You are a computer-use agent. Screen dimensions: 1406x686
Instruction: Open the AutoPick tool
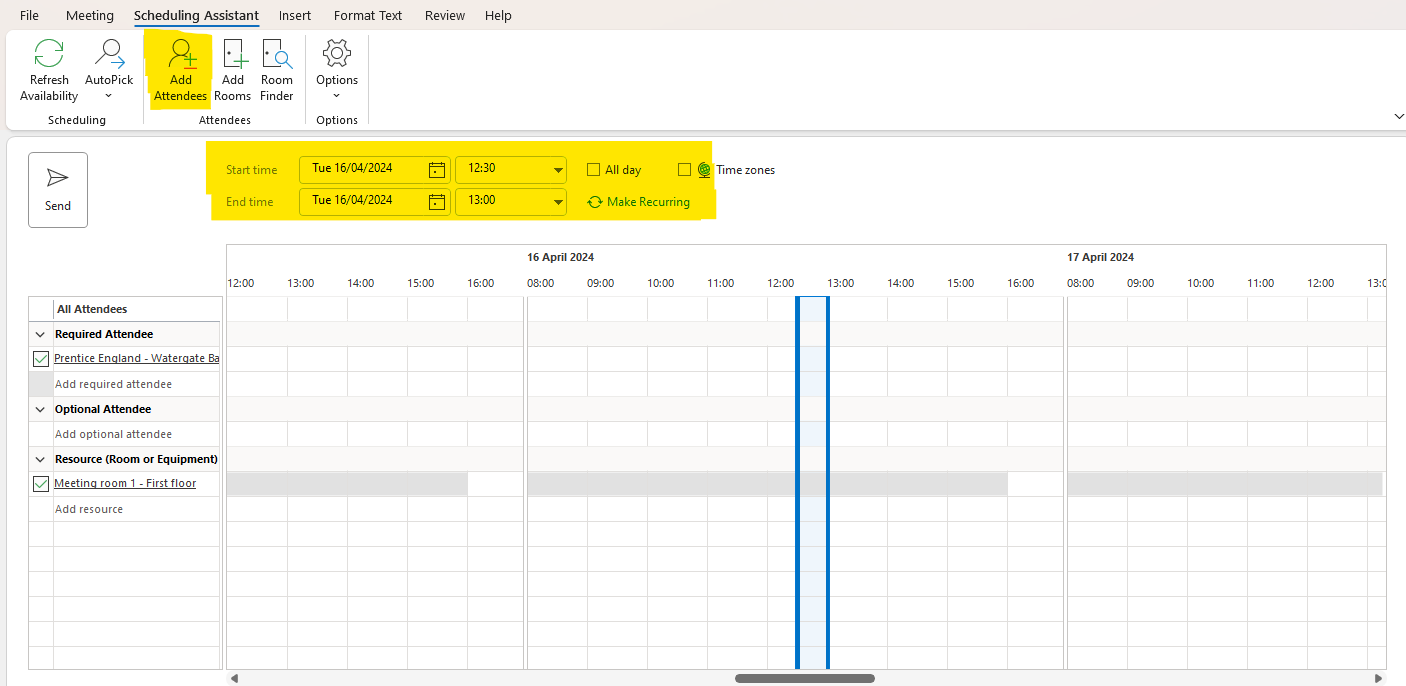point(108,55)
